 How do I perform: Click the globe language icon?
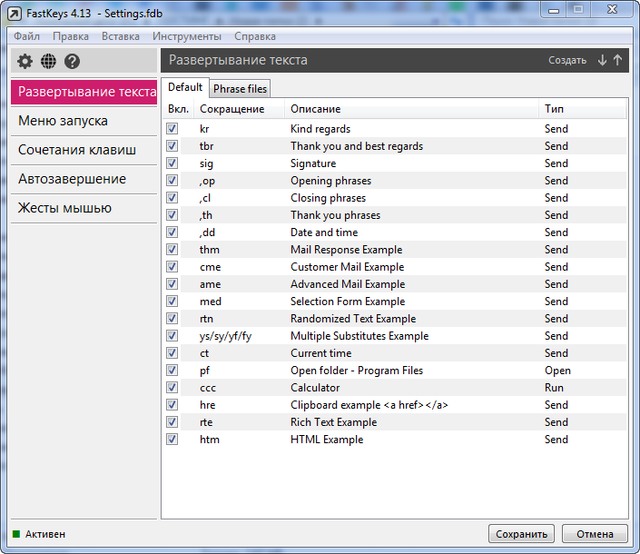[x=48, y=61]
